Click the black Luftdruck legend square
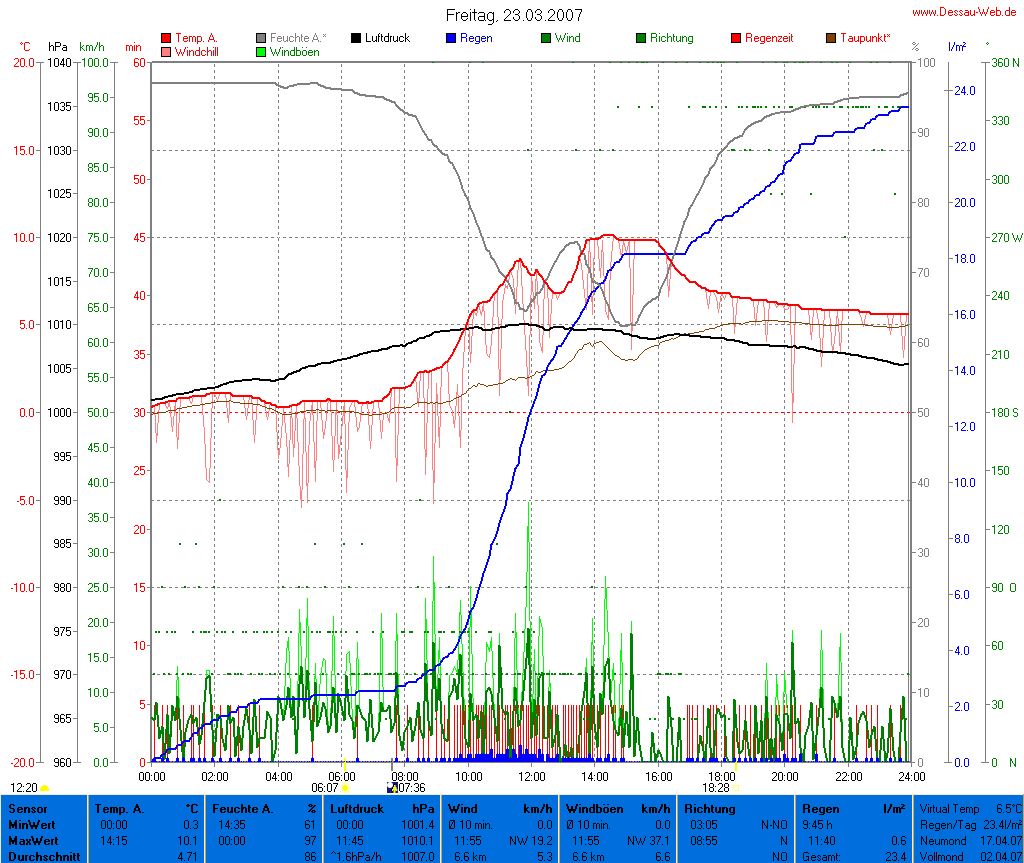Viewport: 1024px width, 863px height. click(356, 39)
